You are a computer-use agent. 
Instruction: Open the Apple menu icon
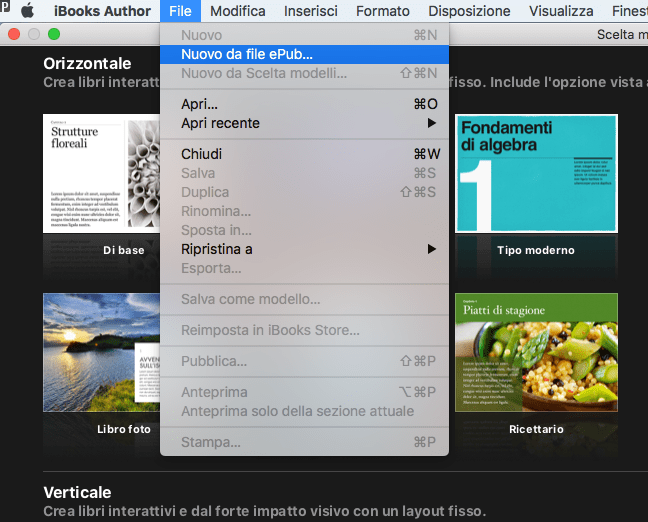[27, 11]
